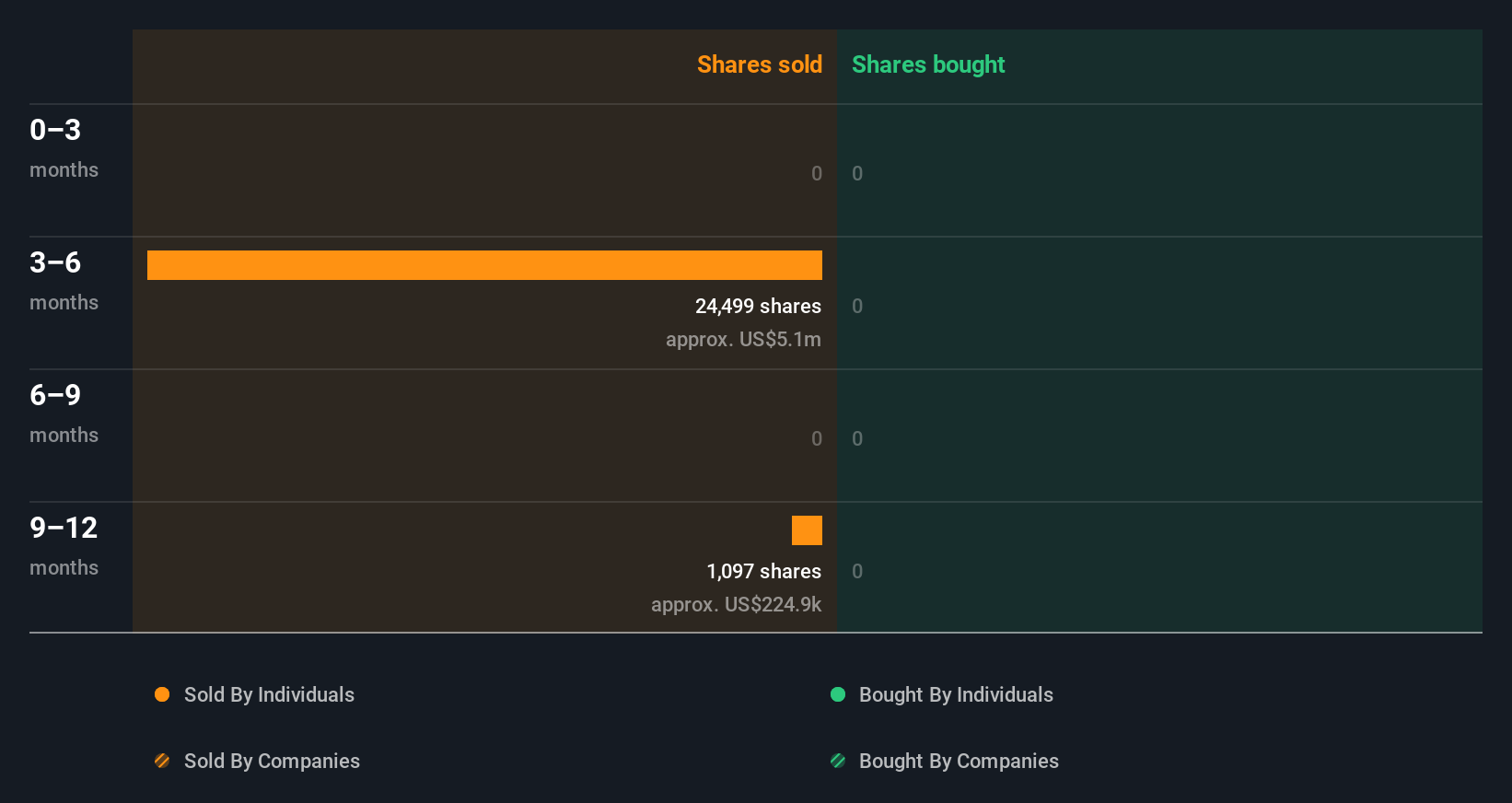The height and width of the screenshot is (803, 1512).
Task: Click the shares bought 0 in 3–6 months row
Action: (x=857, y=306)
